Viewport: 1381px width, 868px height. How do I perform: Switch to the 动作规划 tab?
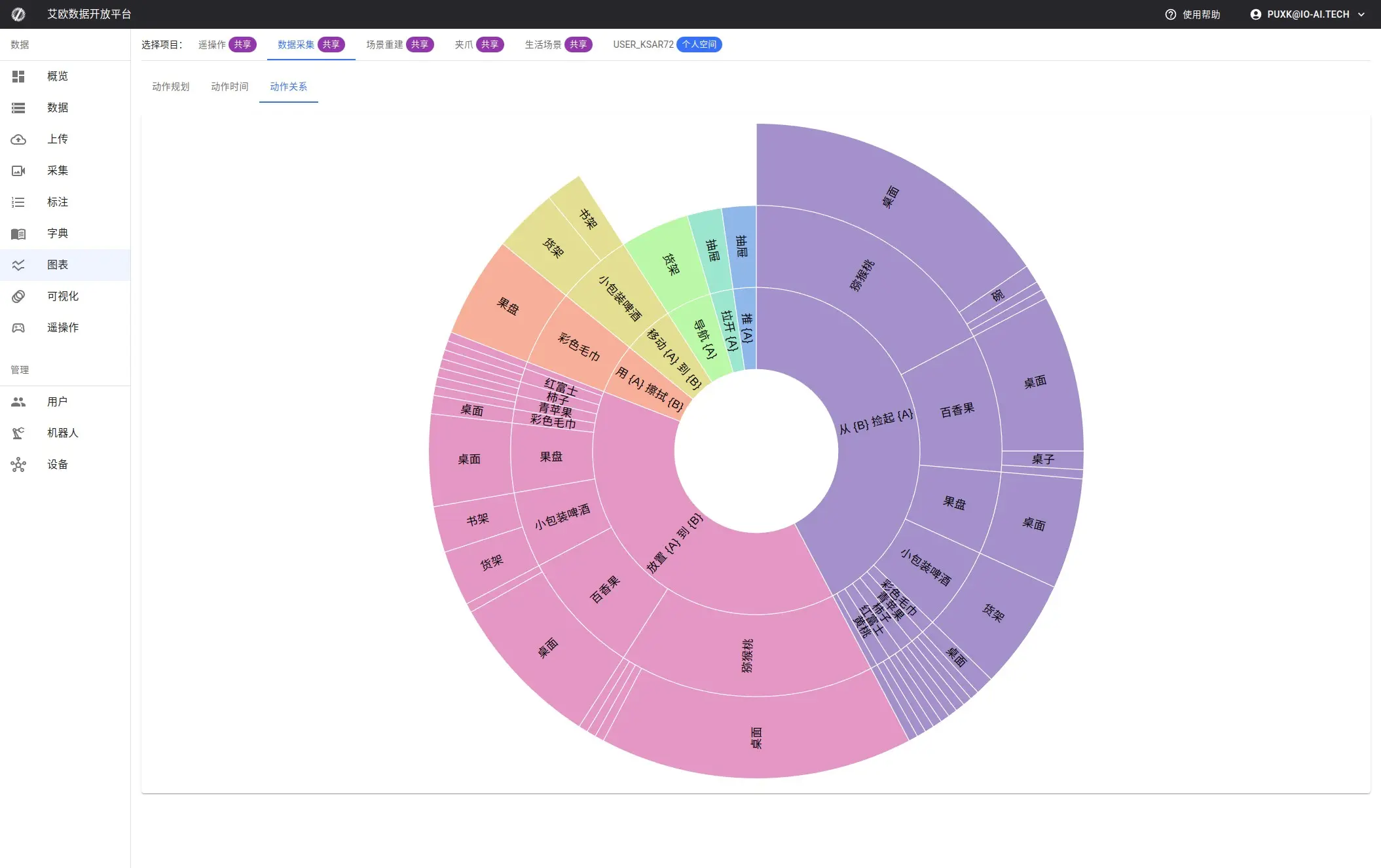pos(170,86)
